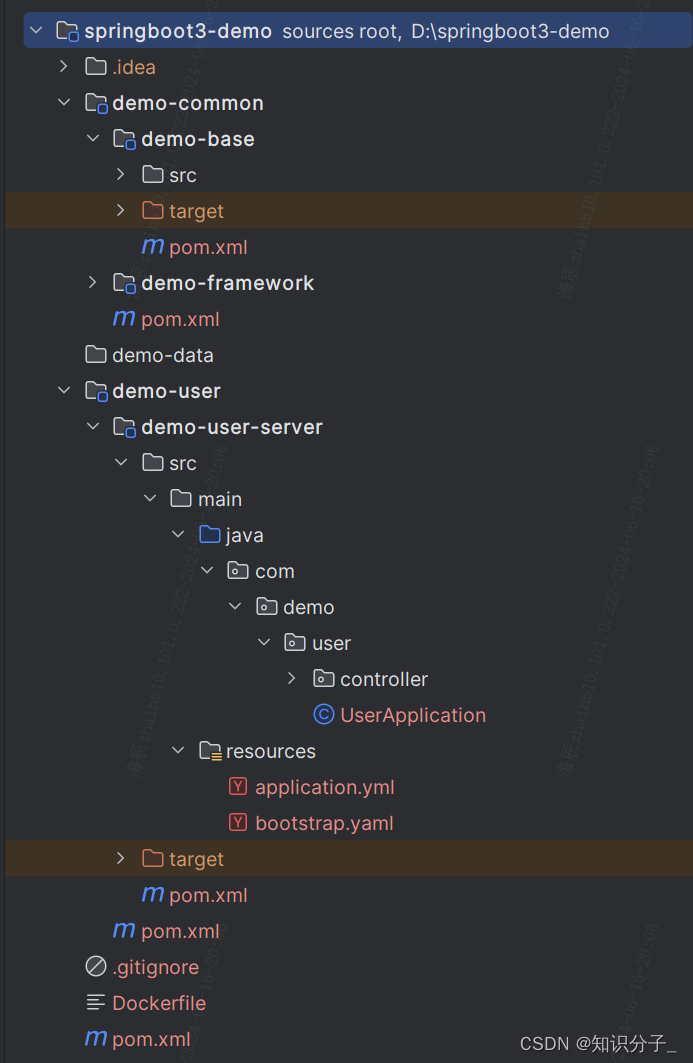693x1063 pixels.
Task: Click the application.yml YAML icon
Action: [x=237, y=786]
